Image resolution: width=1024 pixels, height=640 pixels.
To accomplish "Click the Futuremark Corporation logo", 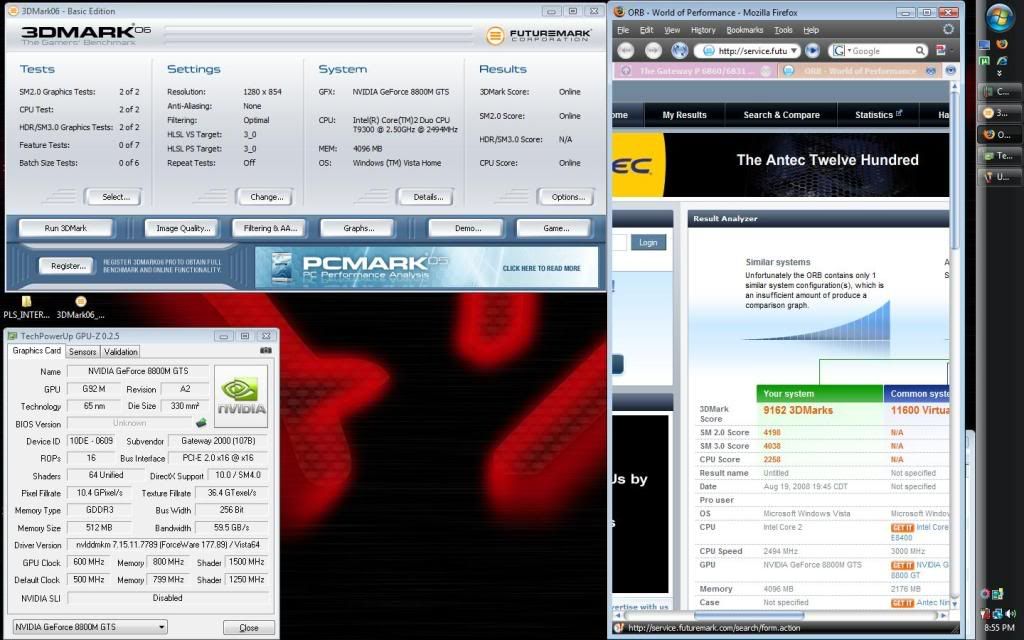I will (539, 35).
